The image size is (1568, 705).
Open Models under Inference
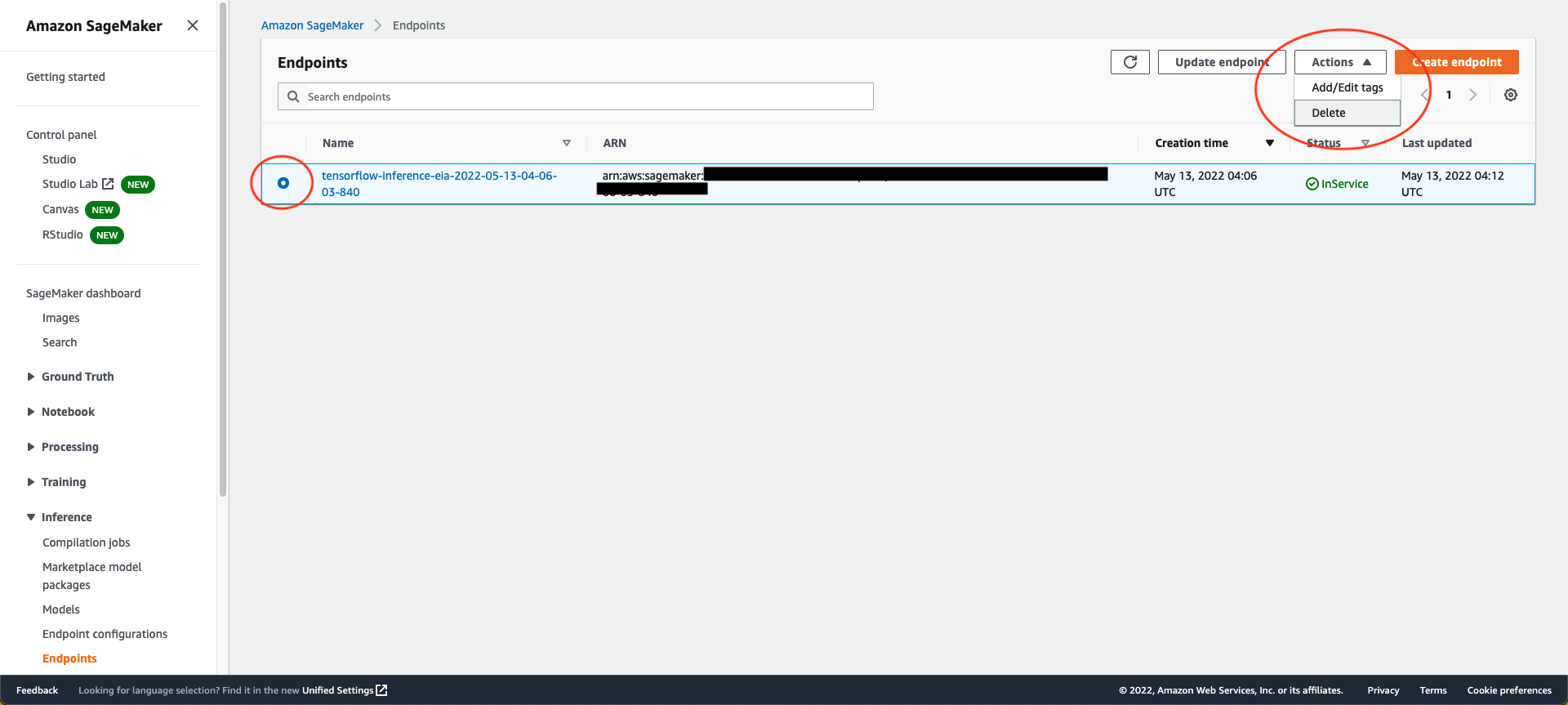pos(61,609)
